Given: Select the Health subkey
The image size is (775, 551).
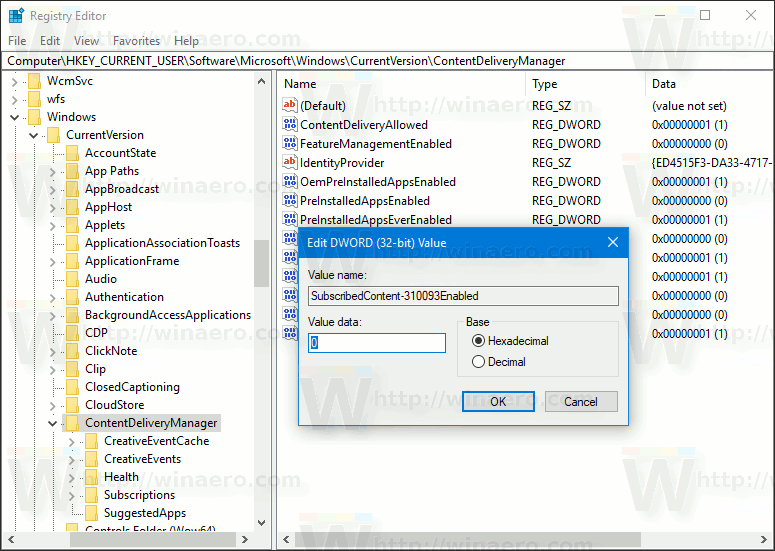Looking at the screenshot, I should [x=121, y=477].
